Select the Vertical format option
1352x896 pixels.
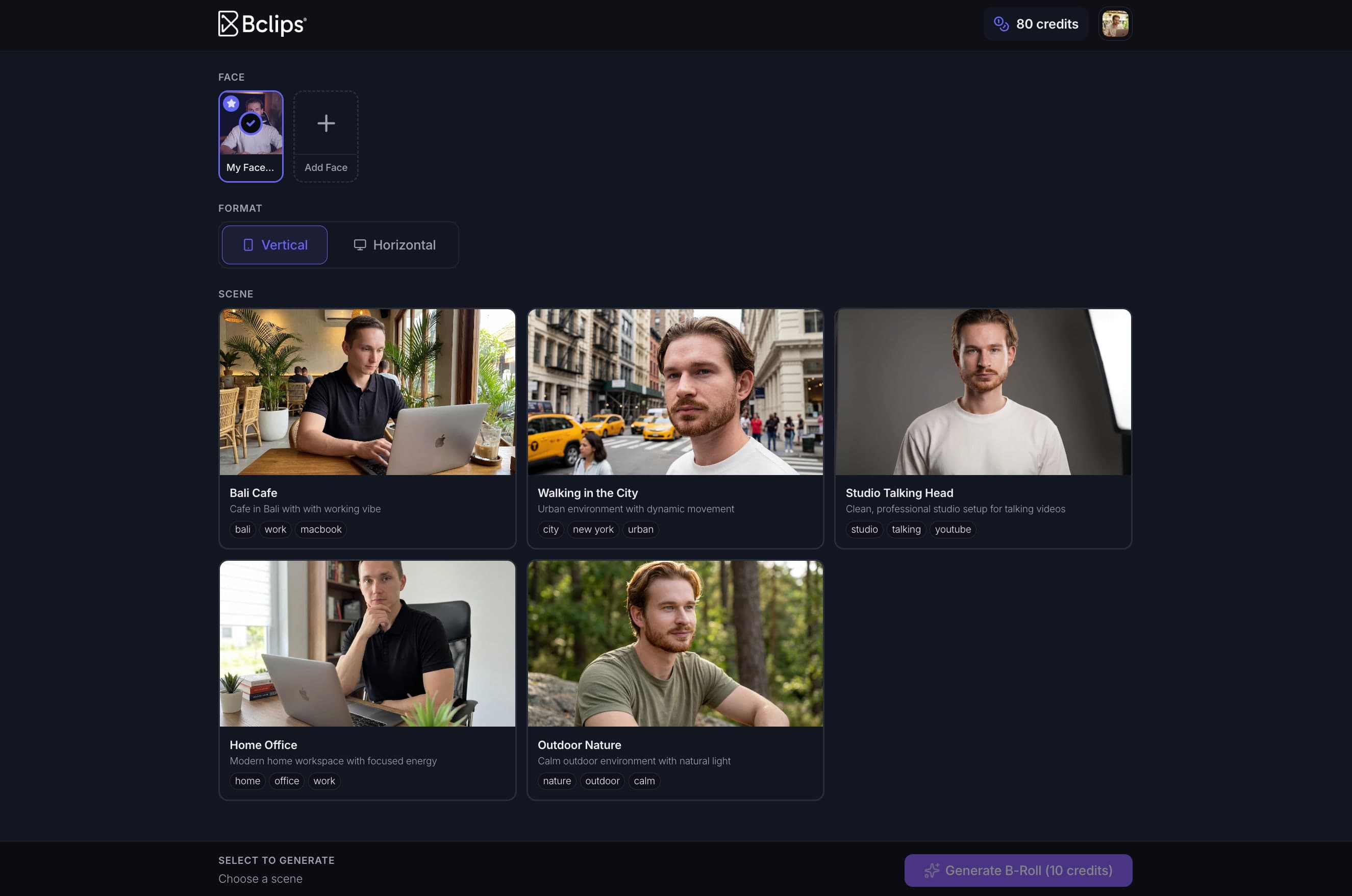(274, 244)
